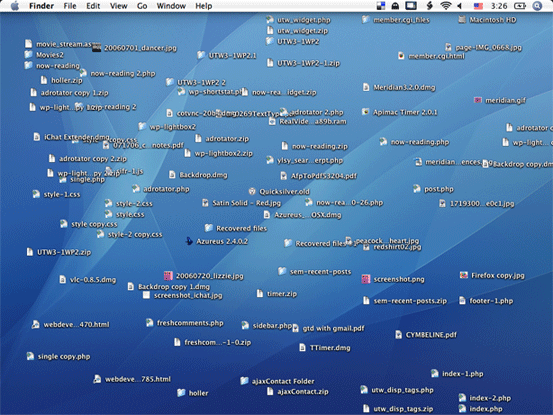Open the View menu
Viewport: 553px width, 415px height.
pos(118,6)
